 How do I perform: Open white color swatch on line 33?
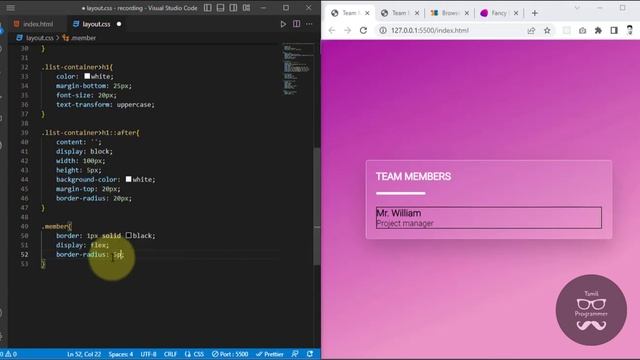click(87, 76)
